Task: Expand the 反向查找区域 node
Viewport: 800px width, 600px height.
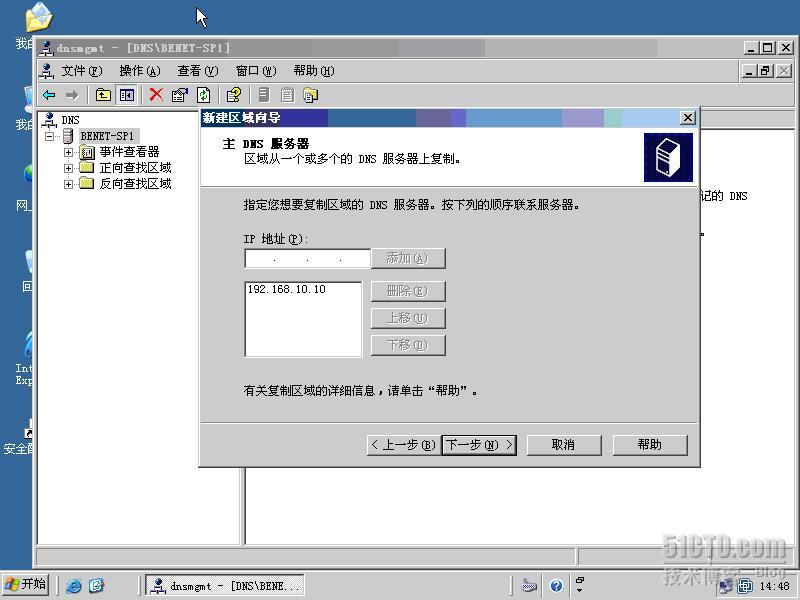Action: 68,184
